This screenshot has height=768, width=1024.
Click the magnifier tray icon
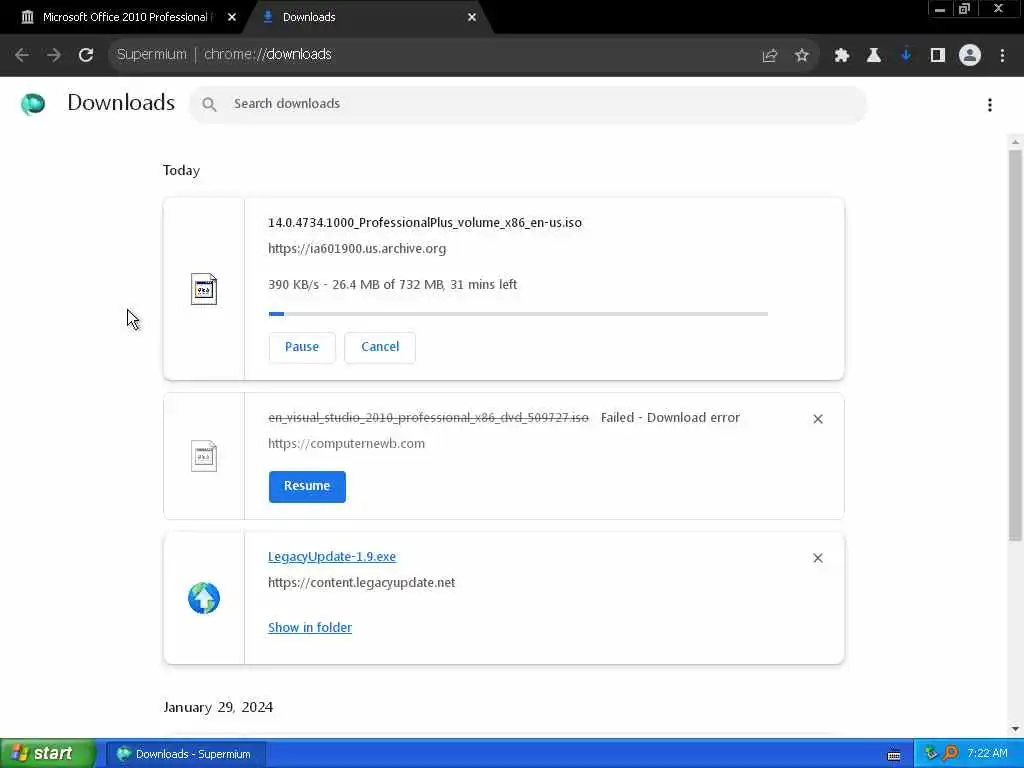(x=950, y=754)
